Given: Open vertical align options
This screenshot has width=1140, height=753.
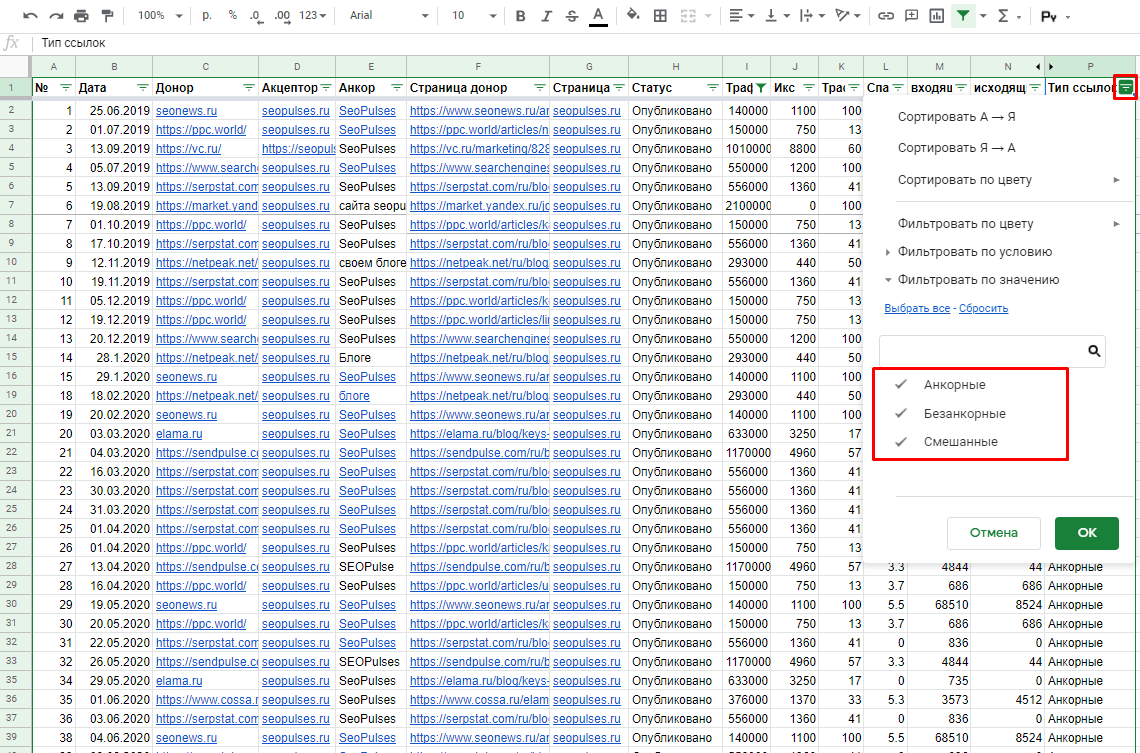Looking at the screenshot, I should coord(776,15).
